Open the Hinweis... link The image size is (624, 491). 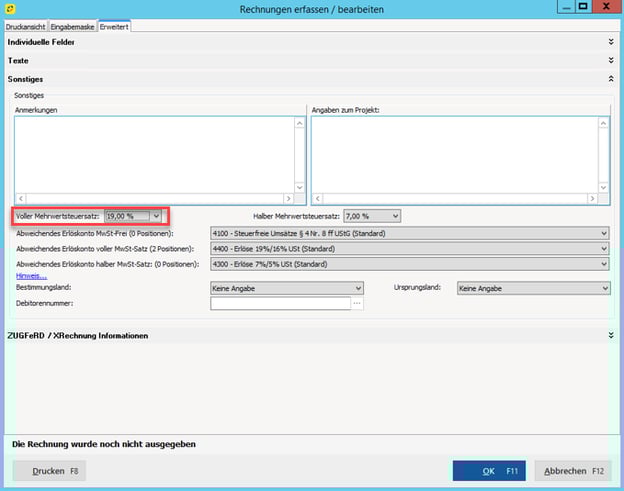(x=30, y=275)
